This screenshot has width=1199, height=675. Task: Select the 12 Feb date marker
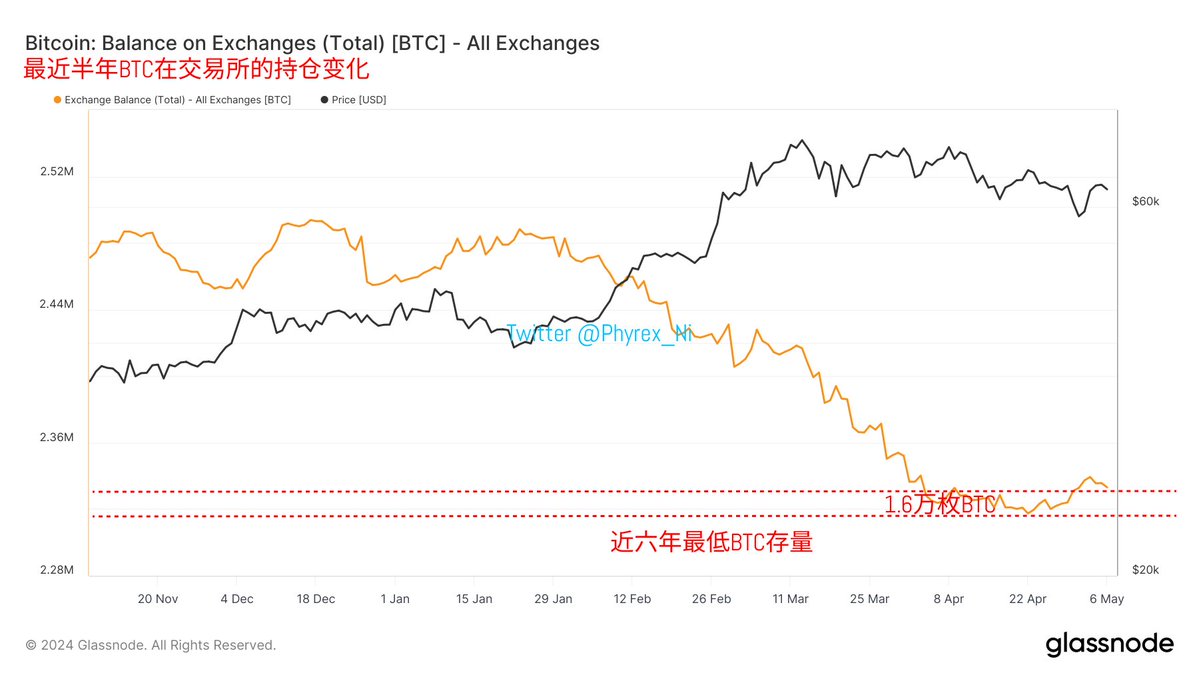632,599
